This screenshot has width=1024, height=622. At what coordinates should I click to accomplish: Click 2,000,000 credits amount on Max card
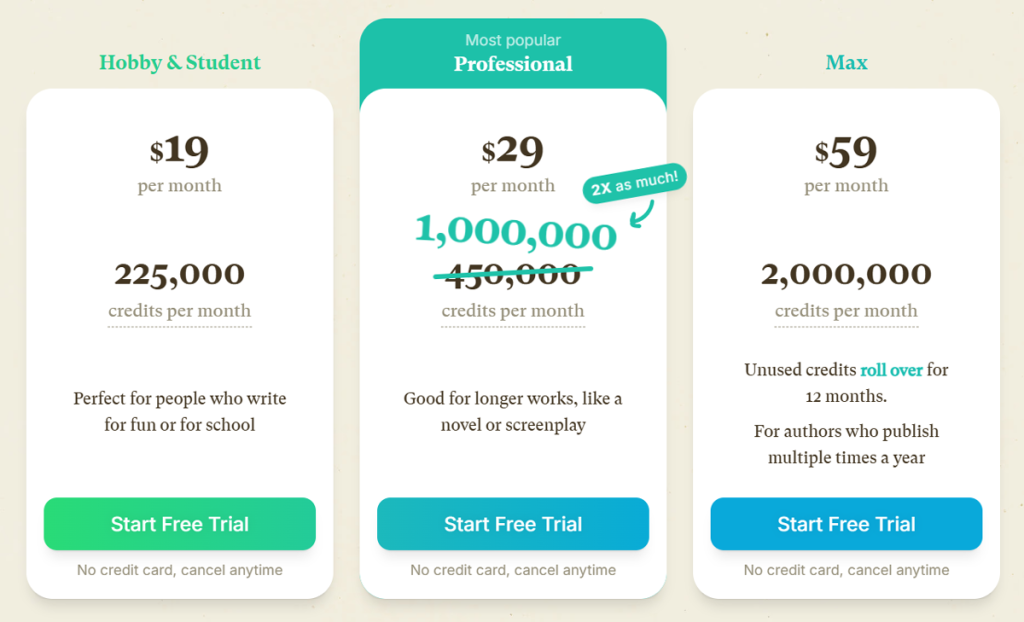[846, 274]
